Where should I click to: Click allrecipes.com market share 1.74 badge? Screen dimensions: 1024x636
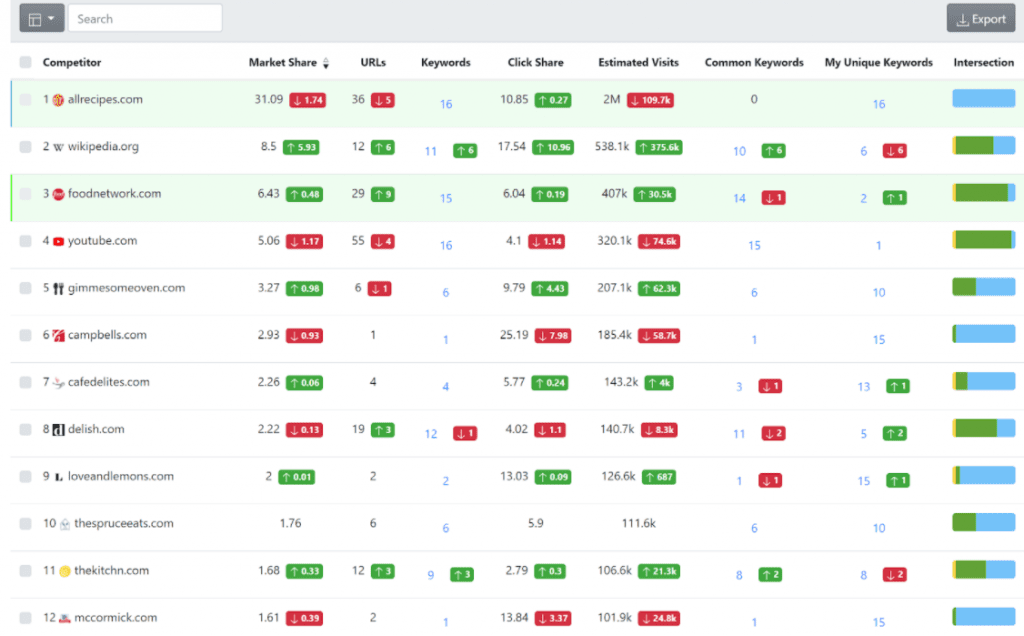tap(308, 100)
